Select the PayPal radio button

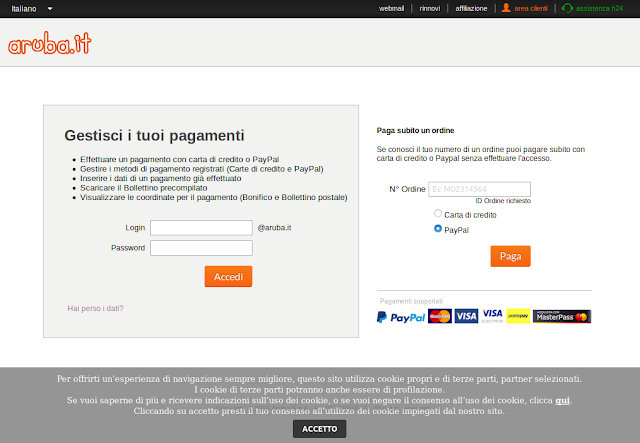[438, 229]
